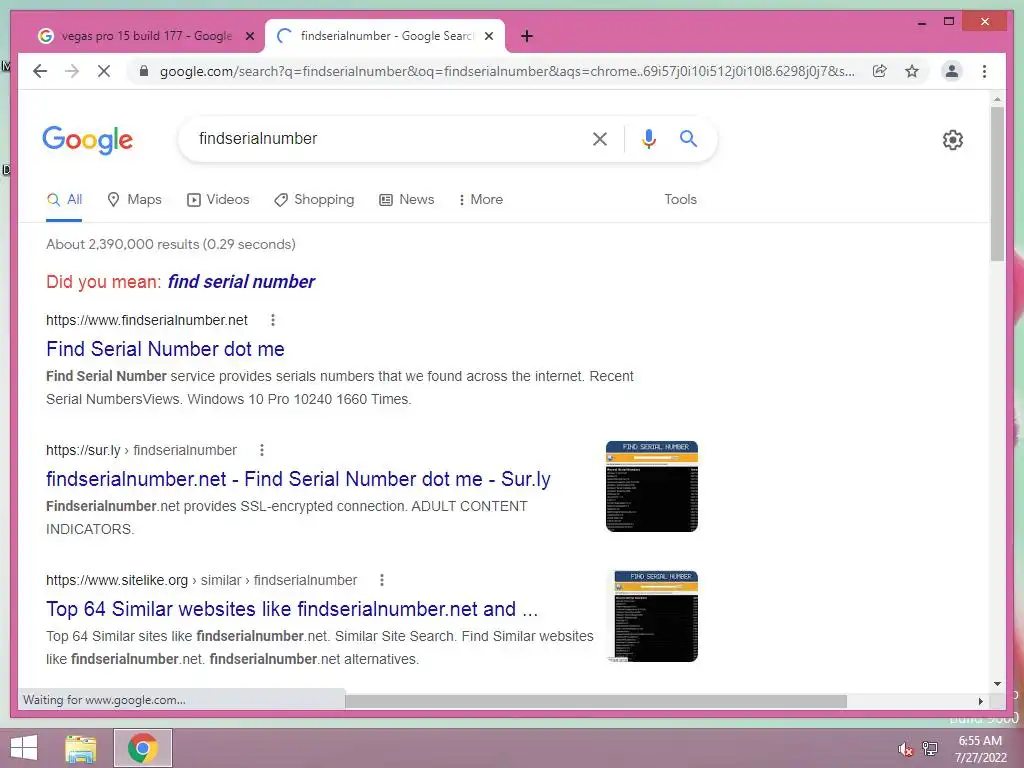
Task: Open options for findserialnumber.net result
Action: click(273, 320)
